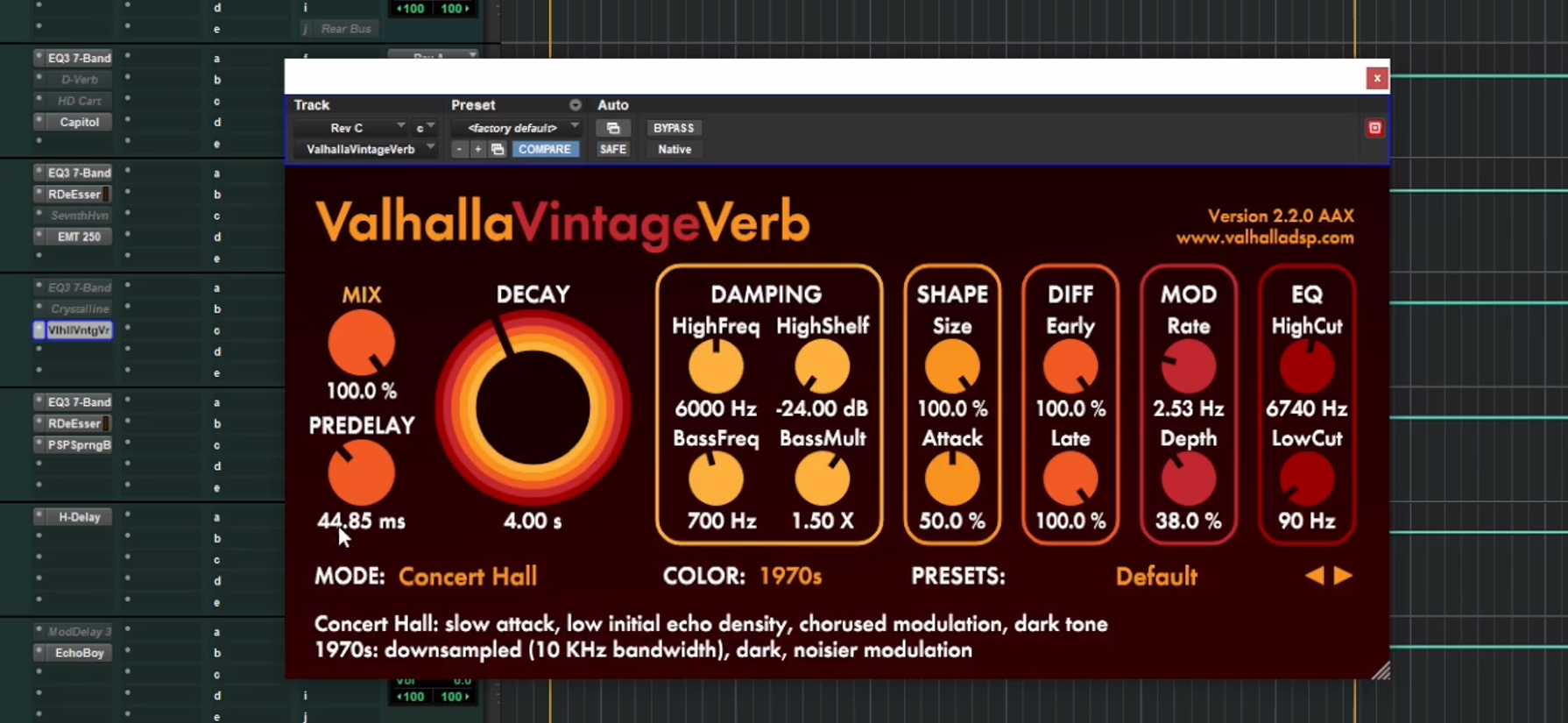Open the Preset section circular menu icon
This screenshot has width=1568, height=723.
point(575,105)
